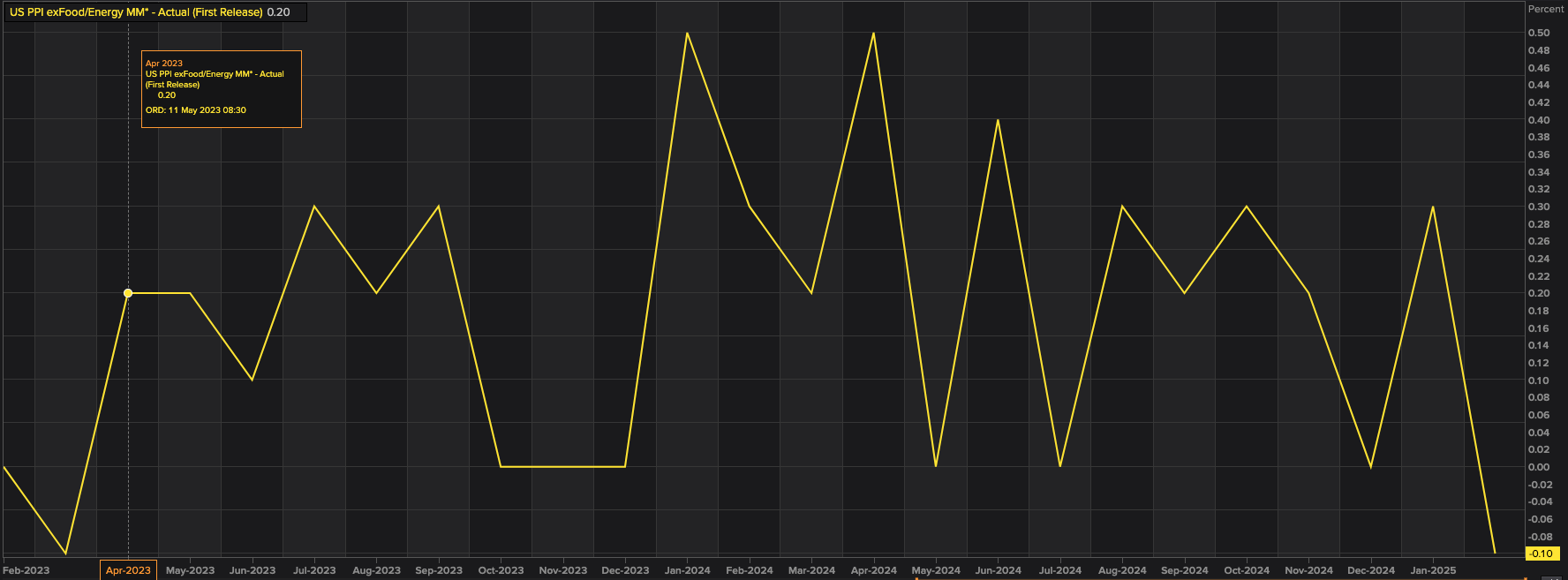The width and height of the screenshot is (1568, 580).
Task: Click the 0.50 value on the y-axis
Action: pos(1539,33)
